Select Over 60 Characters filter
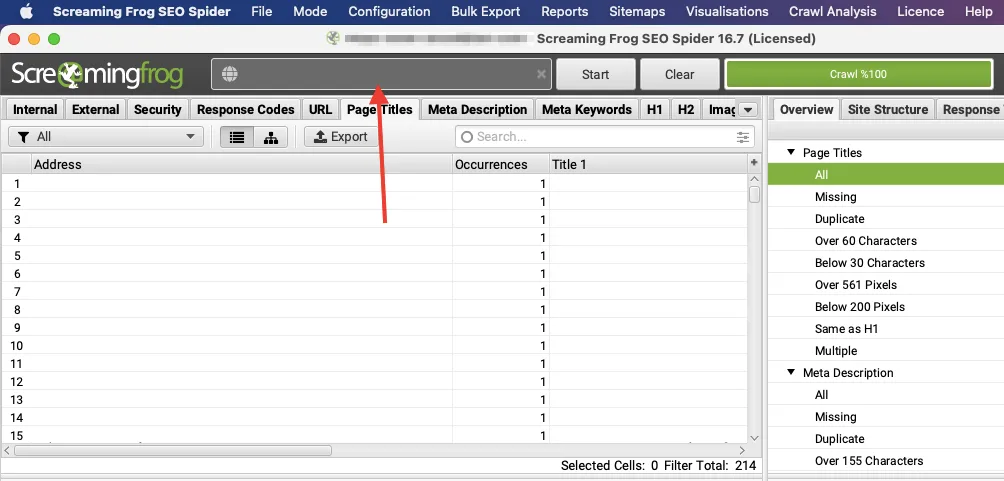 866,241
